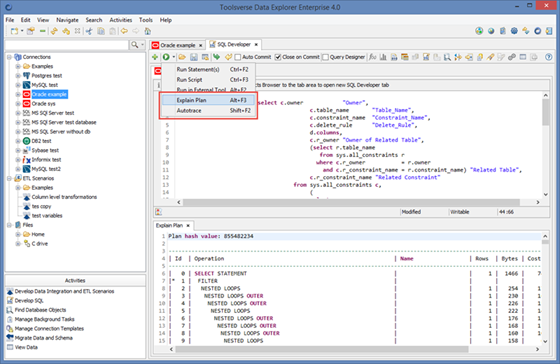The width and height of the screenshot is (560, 364).
Task: Open the Tools menu
Action: tap(146, 20)
